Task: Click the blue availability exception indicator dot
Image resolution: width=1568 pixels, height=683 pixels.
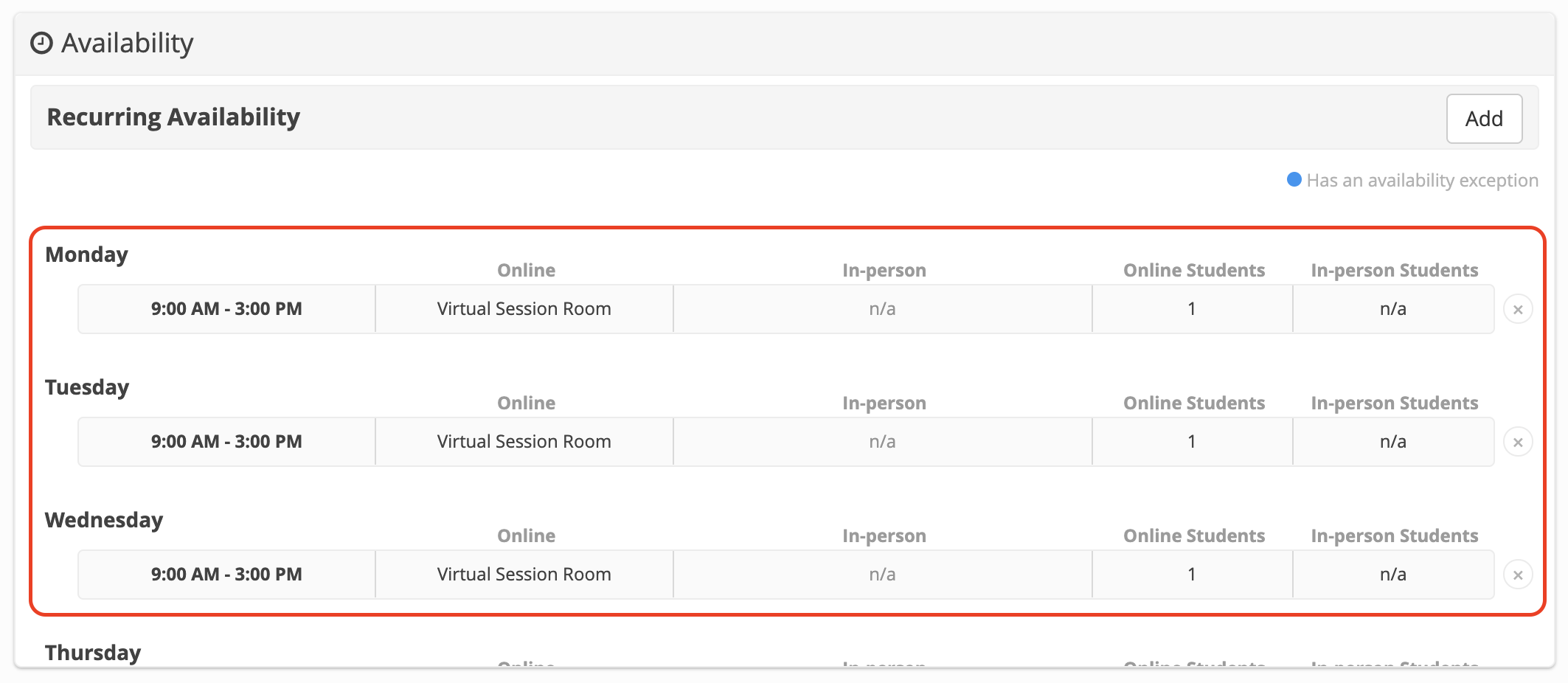Action: point(1294,179)
